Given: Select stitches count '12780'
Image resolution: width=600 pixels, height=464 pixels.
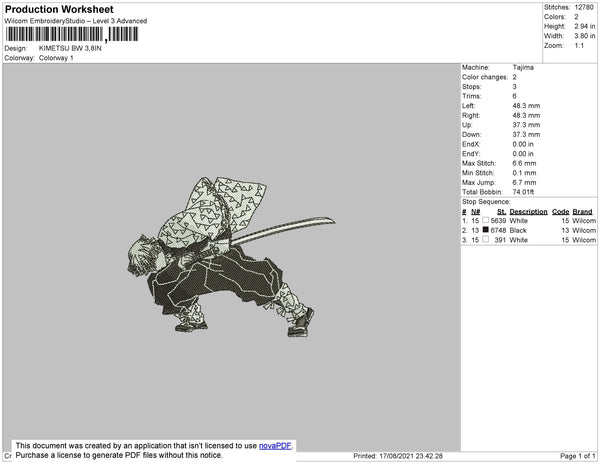Looking at the screenshot, I should (x=584, y=7).
